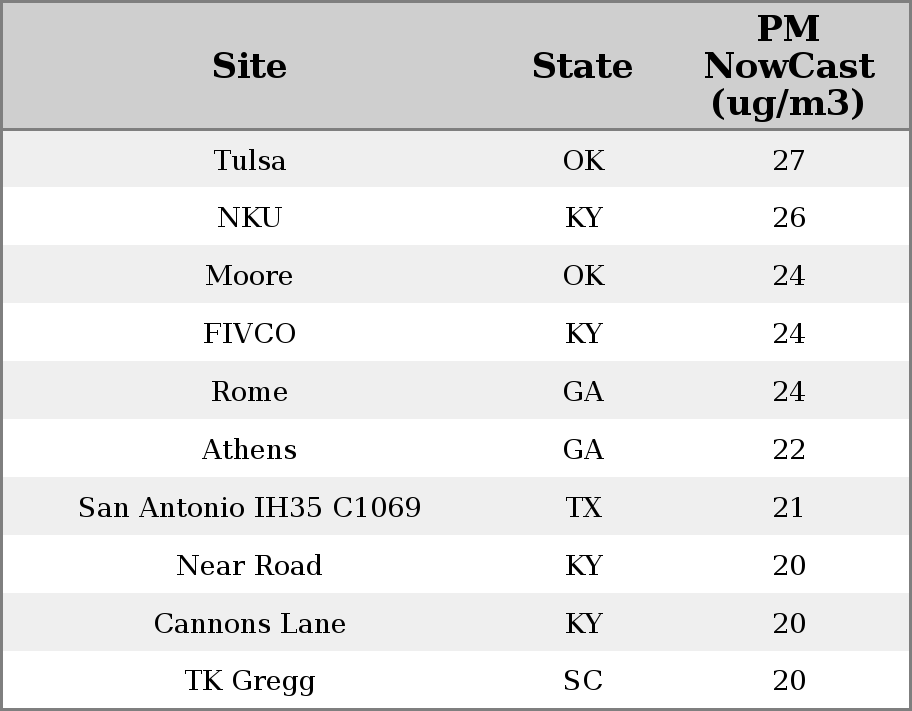This screenshot has height=711, width=912.
Task: Select the TK Gregg site cell
Action: point(250,681)
